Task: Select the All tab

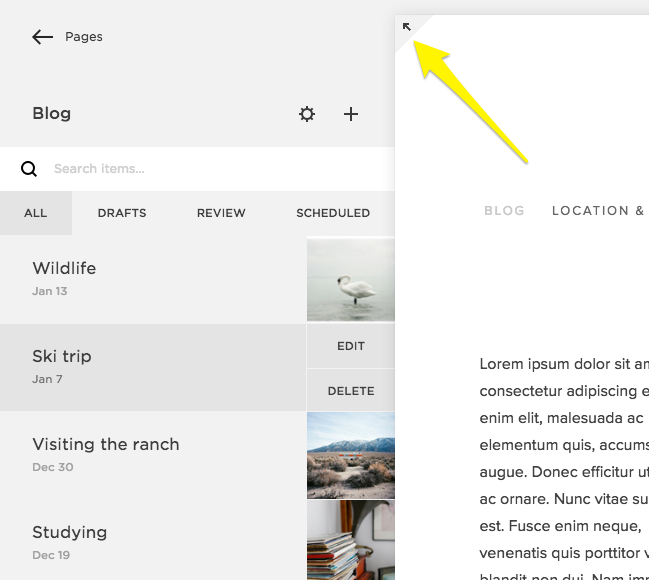Action: click(x=36, y=213)
